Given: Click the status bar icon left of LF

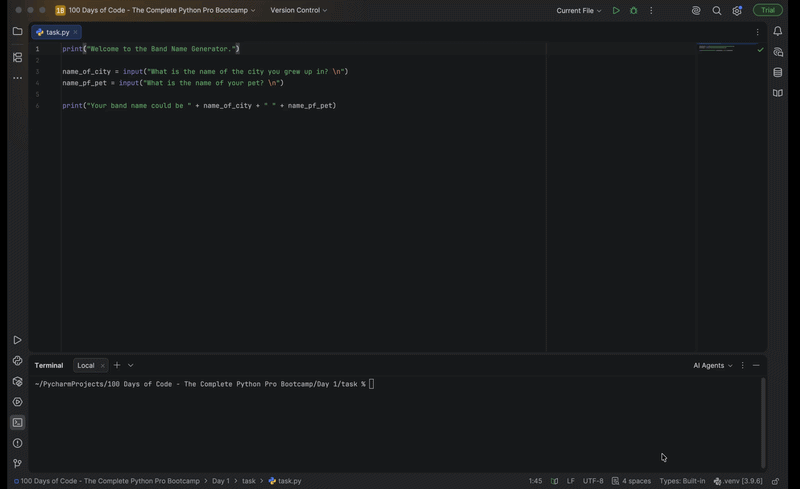Looking at the screenshot, I should point(555,481).
